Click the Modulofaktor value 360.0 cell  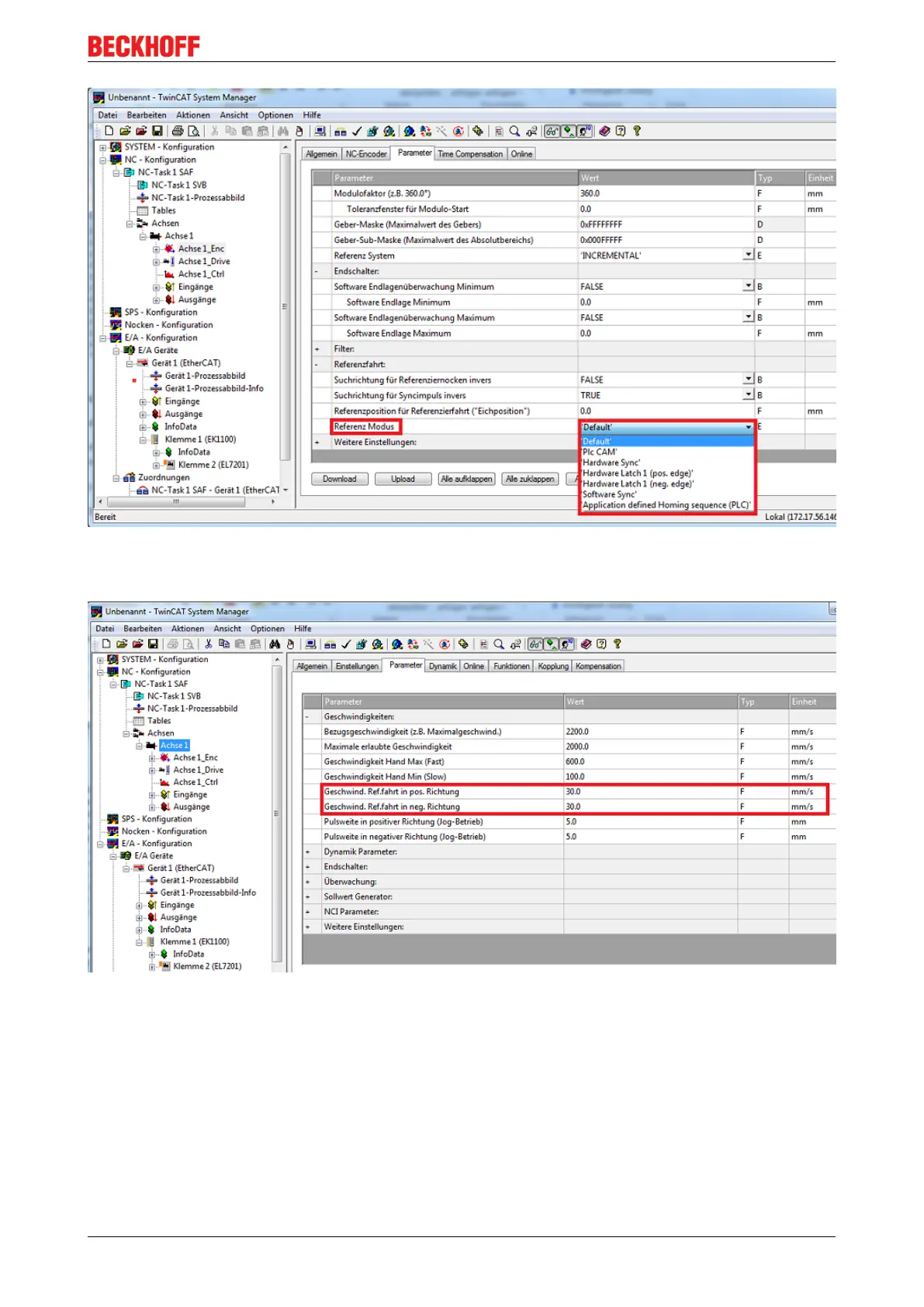[x=666, y=193]
